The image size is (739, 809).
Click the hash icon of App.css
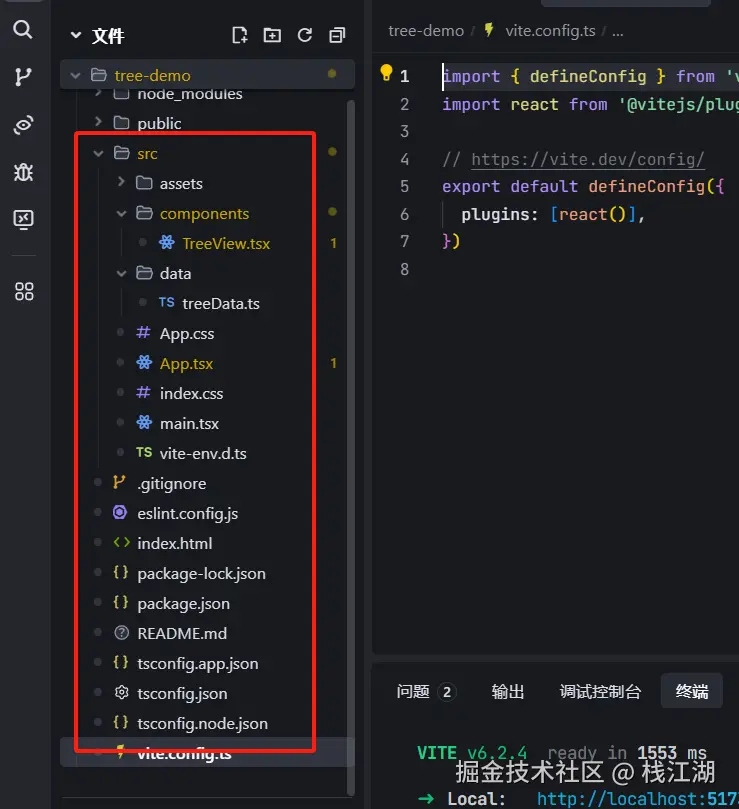point(143,333)
